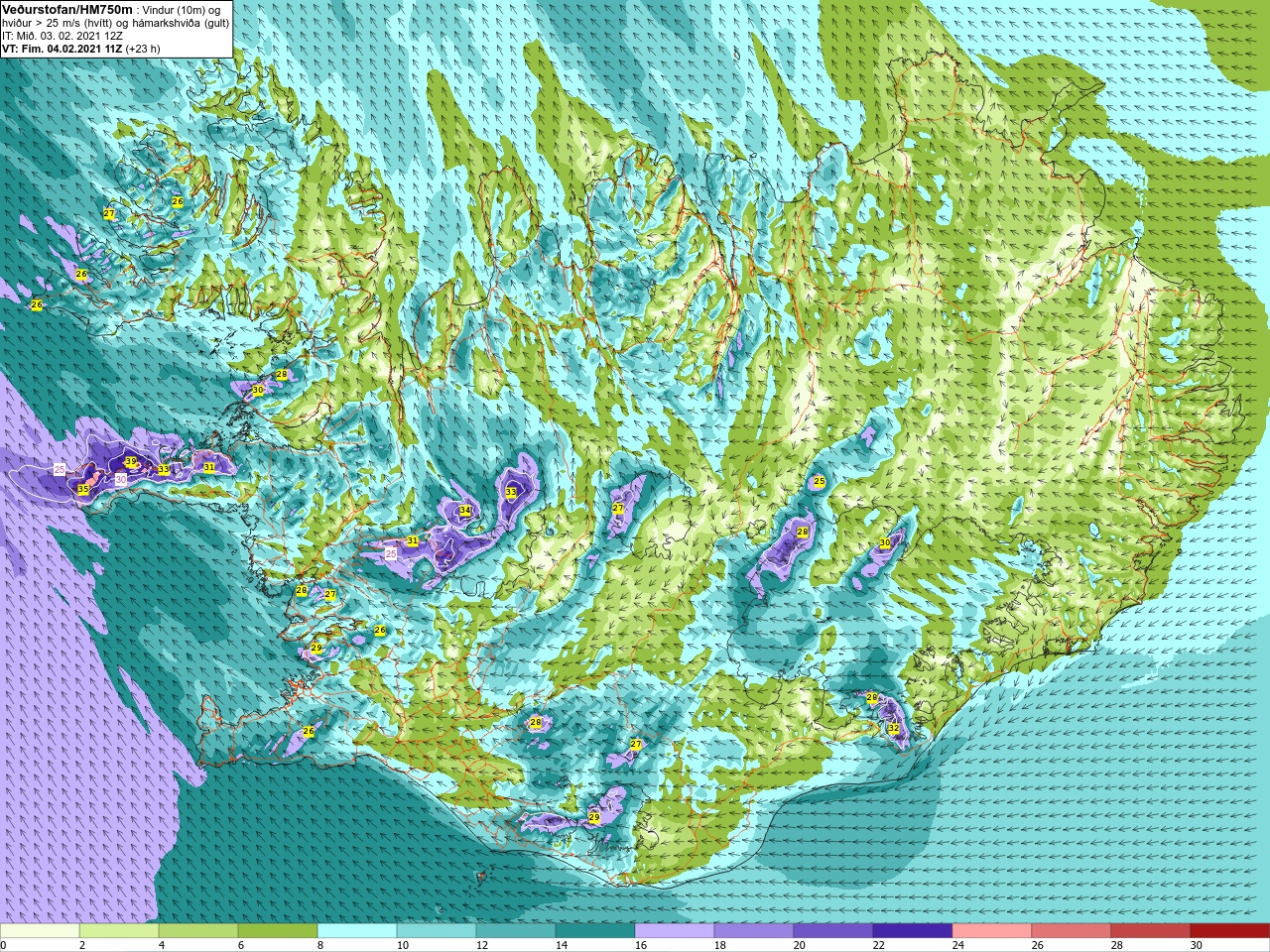Choose the dark indigo 22–24 m/s legend swatch
The height and width of the screenshot is (952, 1270).
click(913, 931)
